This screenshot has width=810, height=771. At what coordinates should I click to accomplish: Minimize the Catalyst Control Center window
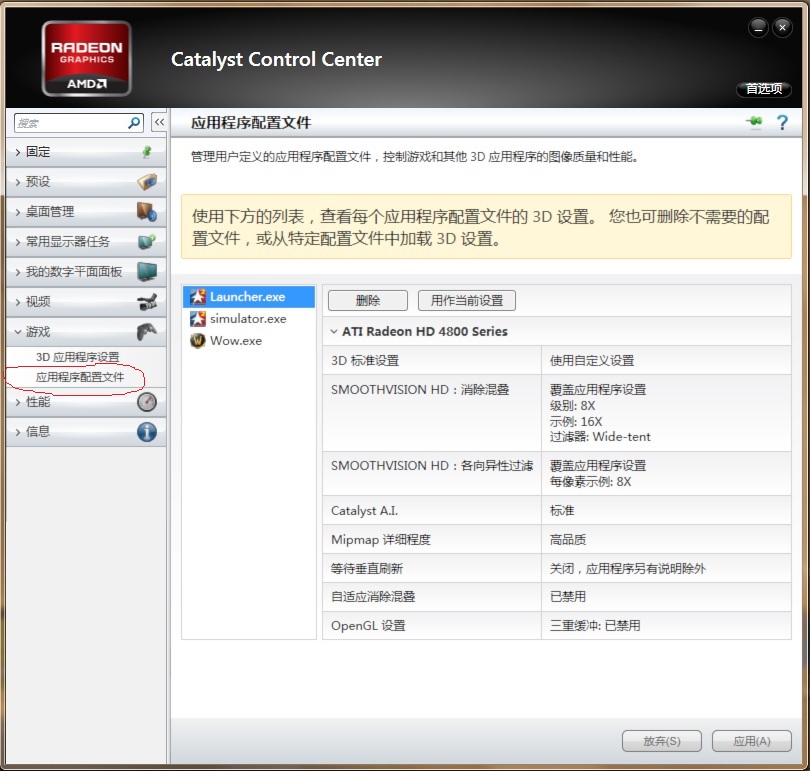coord(758,27)
